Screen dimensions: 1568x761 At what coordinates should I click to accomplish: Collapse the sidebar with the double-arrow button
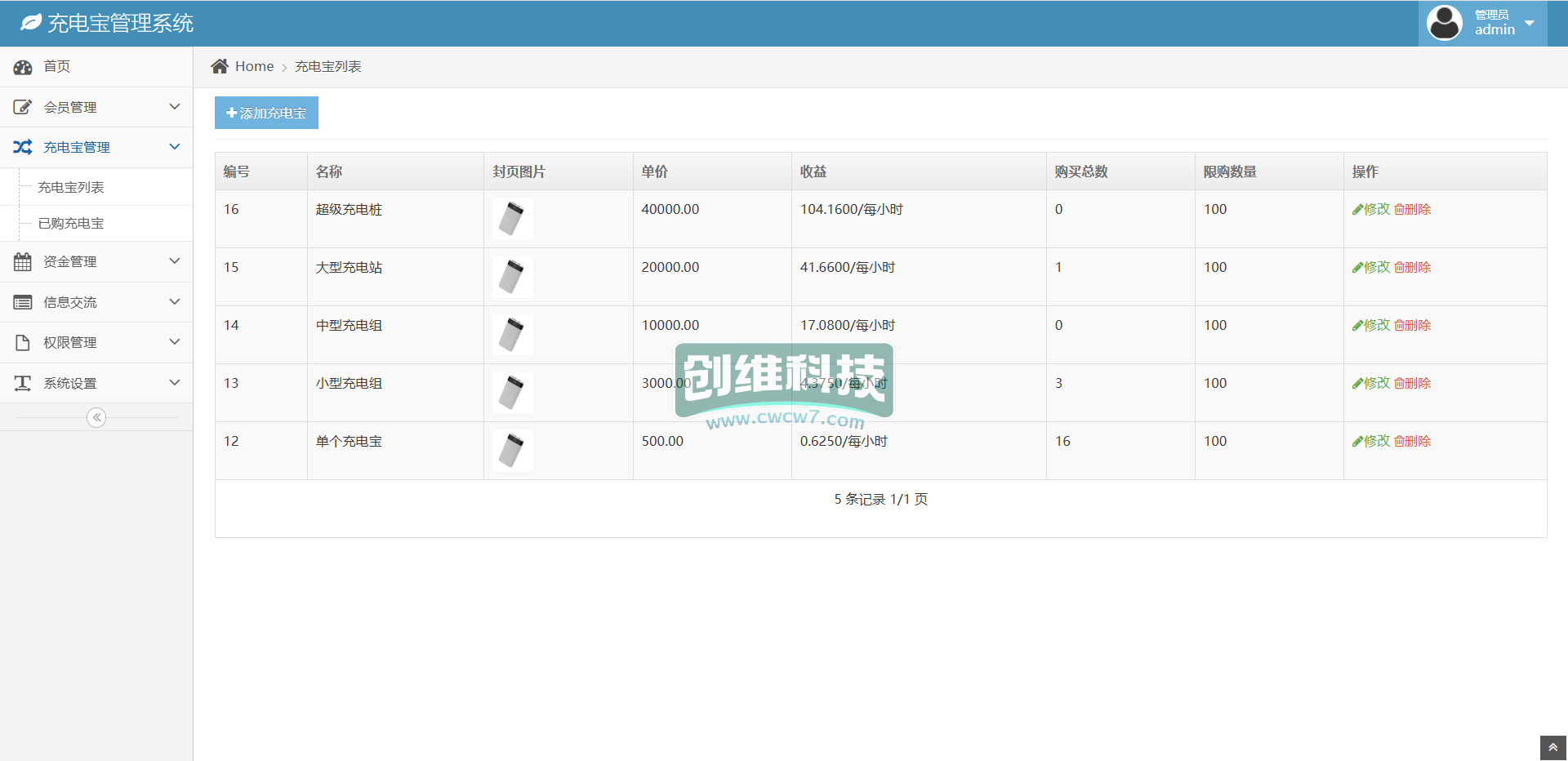click(x=96, y=417)
